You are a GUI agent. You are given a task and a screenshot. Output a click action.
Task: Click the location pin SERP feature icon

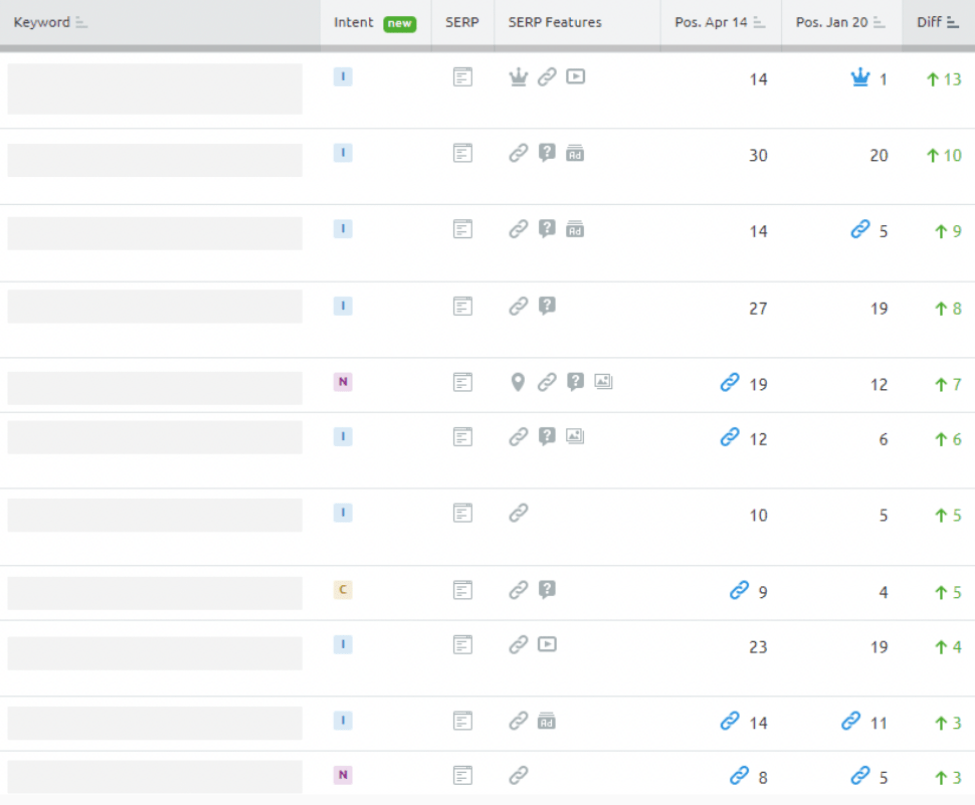(517, 382)
